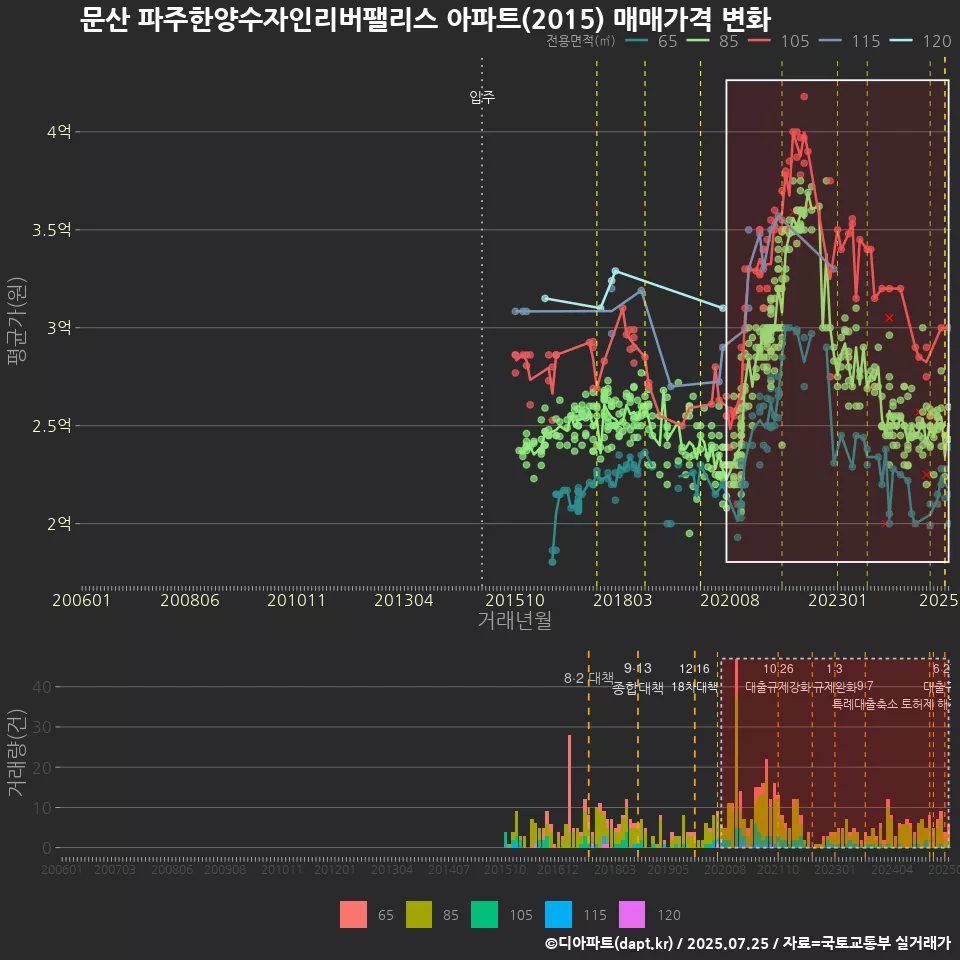
Task: Click 201011 on the price chart axis
Action: click(296, 600)
